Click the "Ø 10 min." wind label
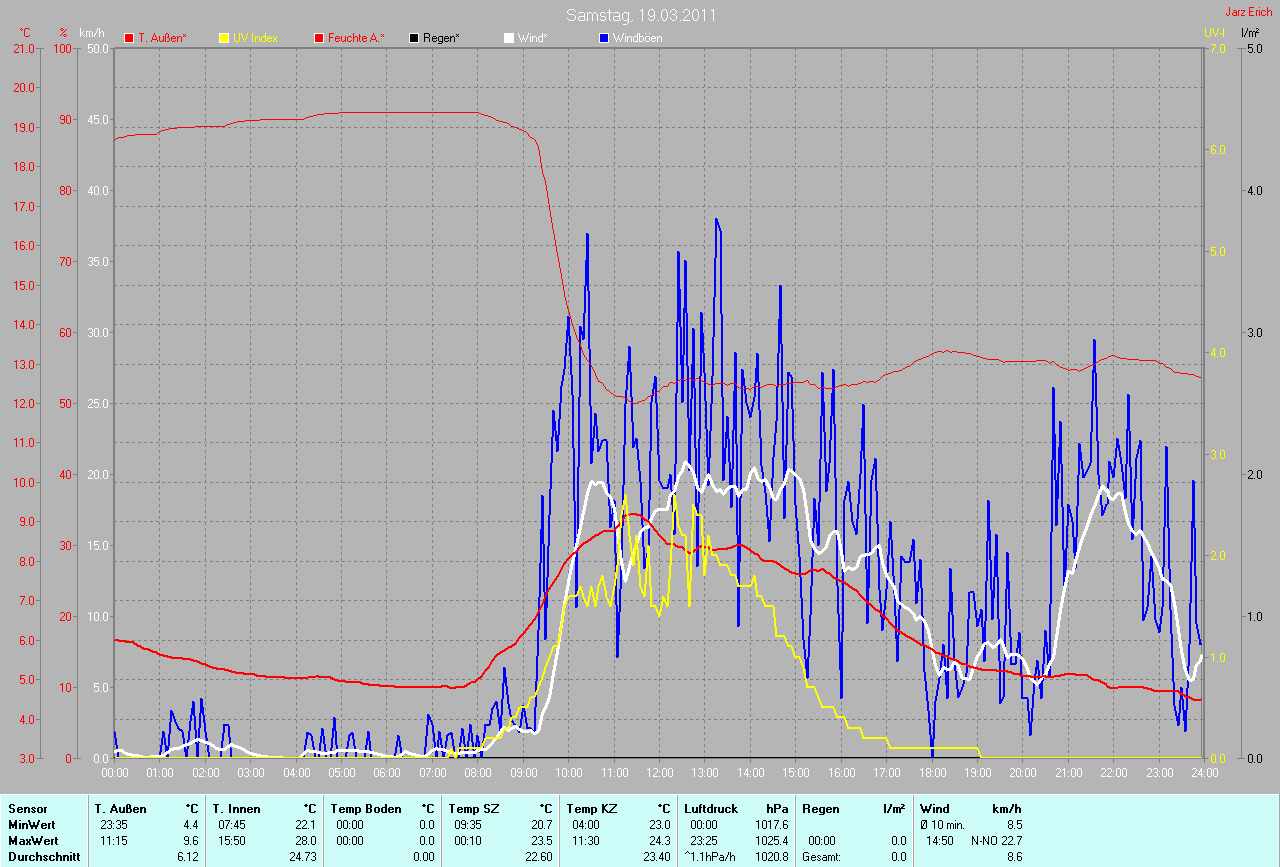This screenshot has height=867, width=1280. click(x=942, y=824)
